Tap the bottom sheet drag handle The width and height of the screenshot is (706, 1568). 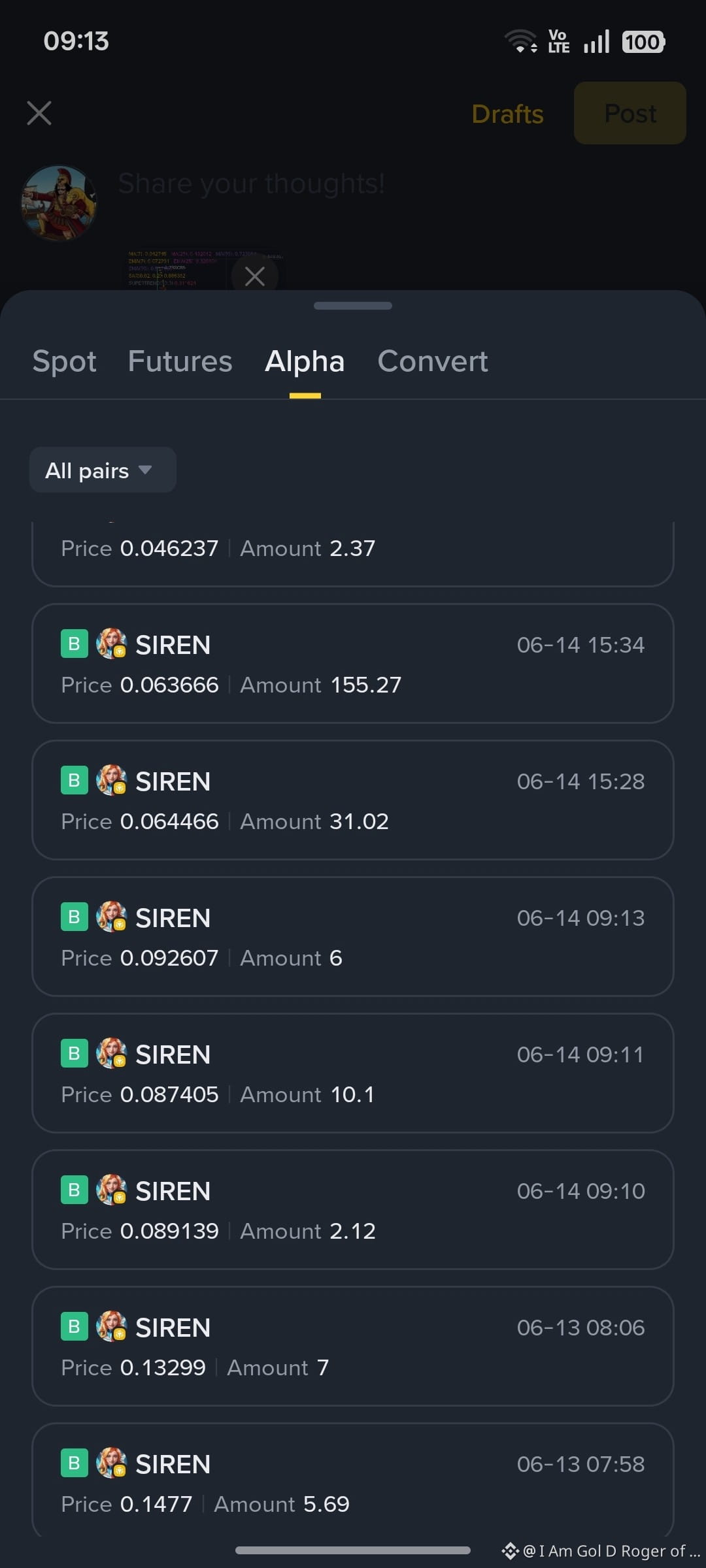point(353,306)
